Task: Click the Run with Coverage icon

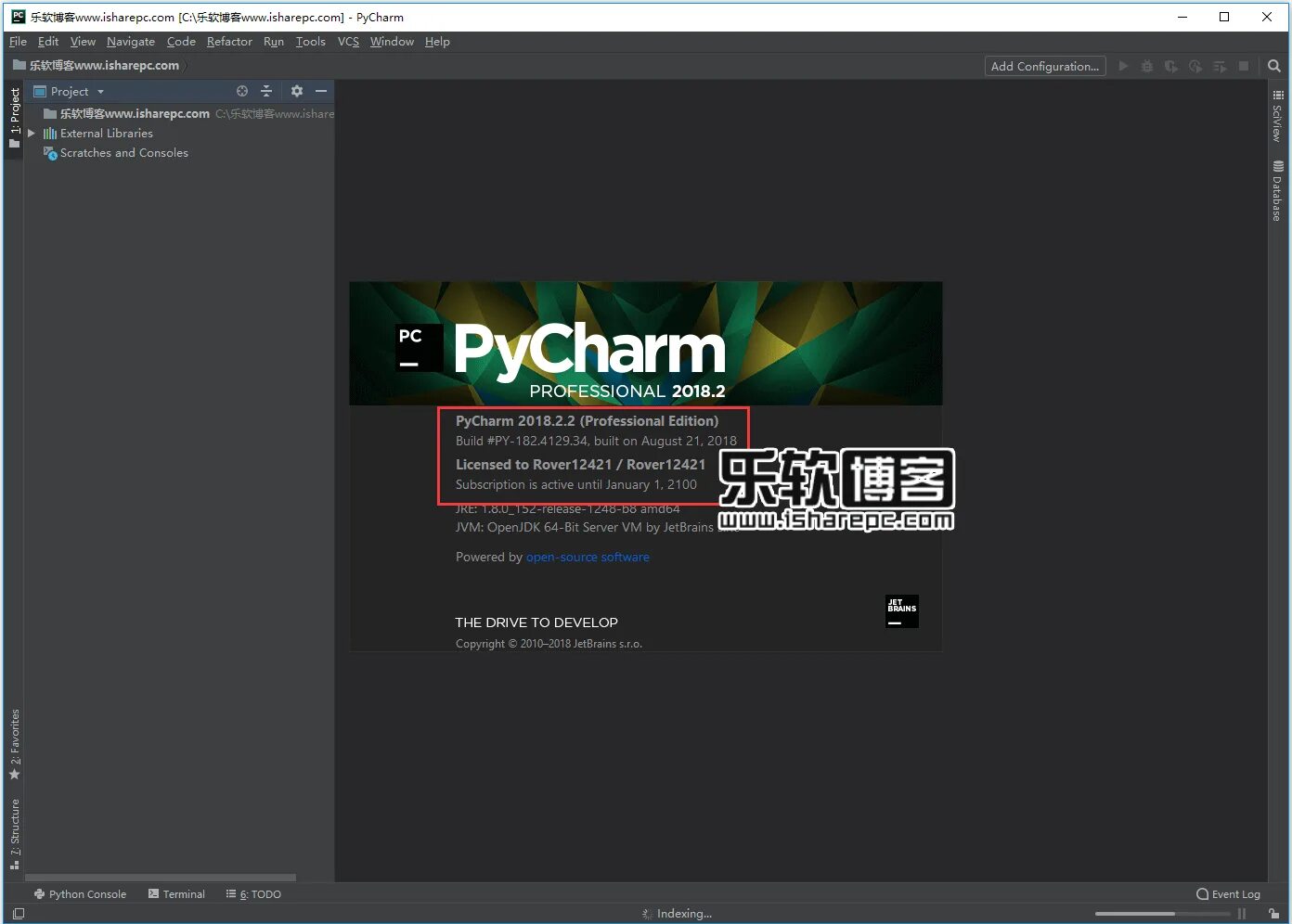Action: (1171, 67)
